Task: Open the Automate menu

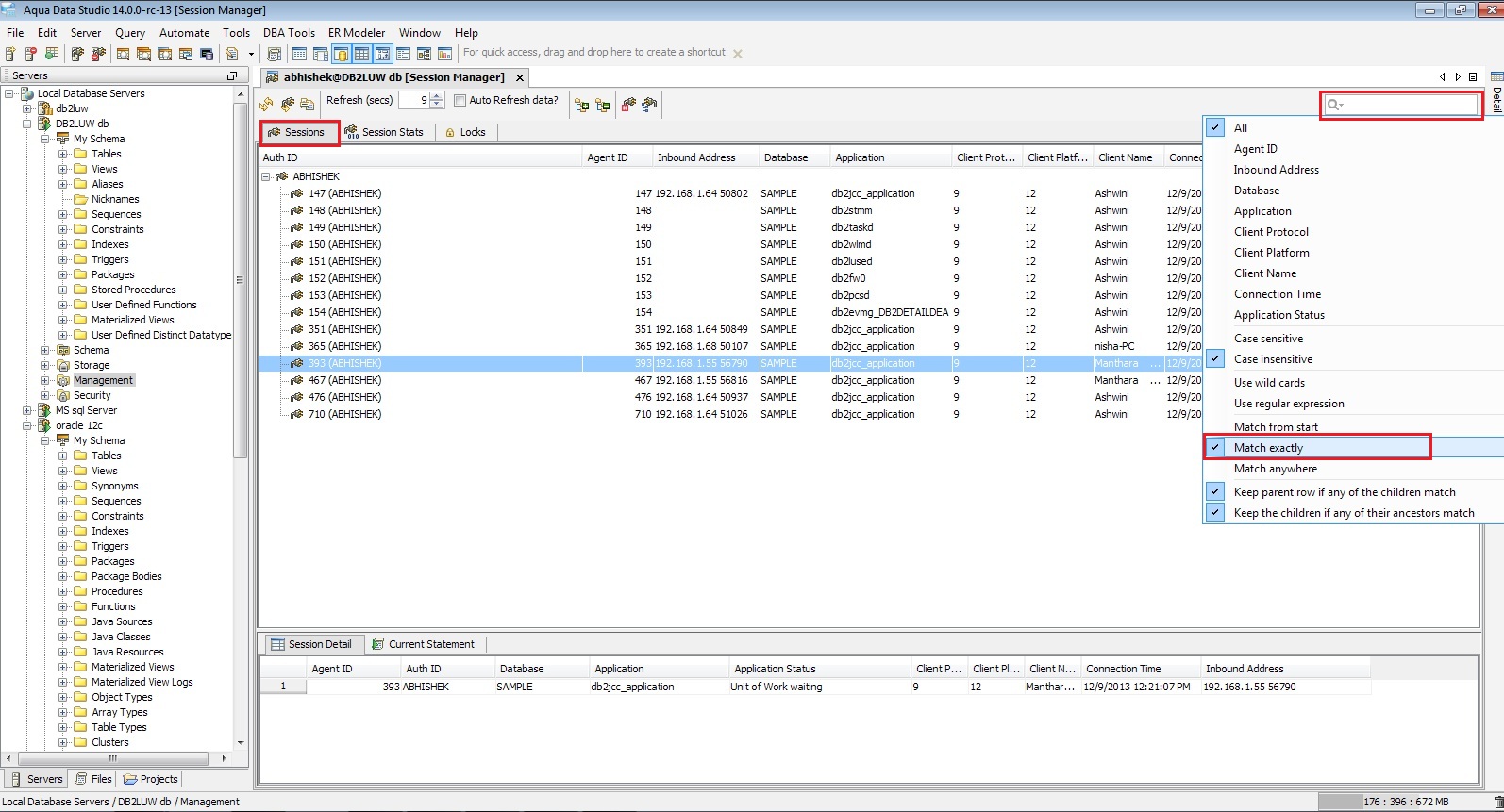Action: coord(184,33)
